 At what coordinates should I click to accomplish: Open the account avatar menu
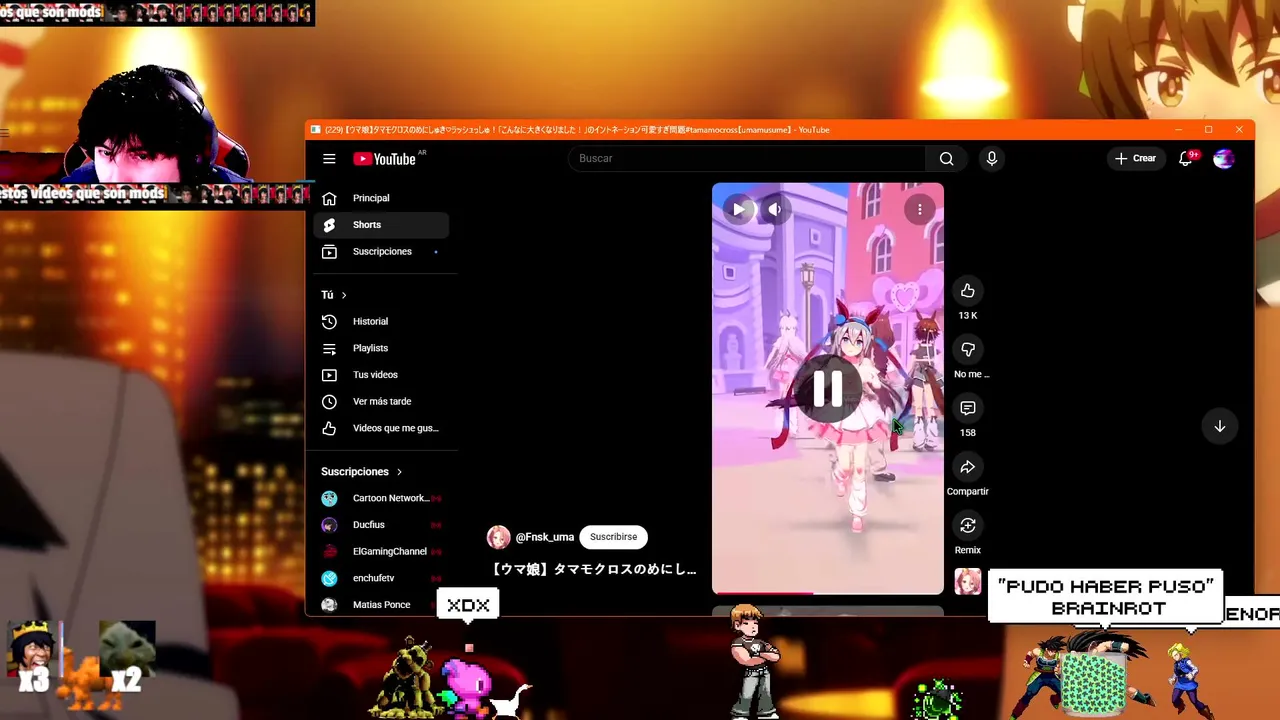pos(1223,158)
